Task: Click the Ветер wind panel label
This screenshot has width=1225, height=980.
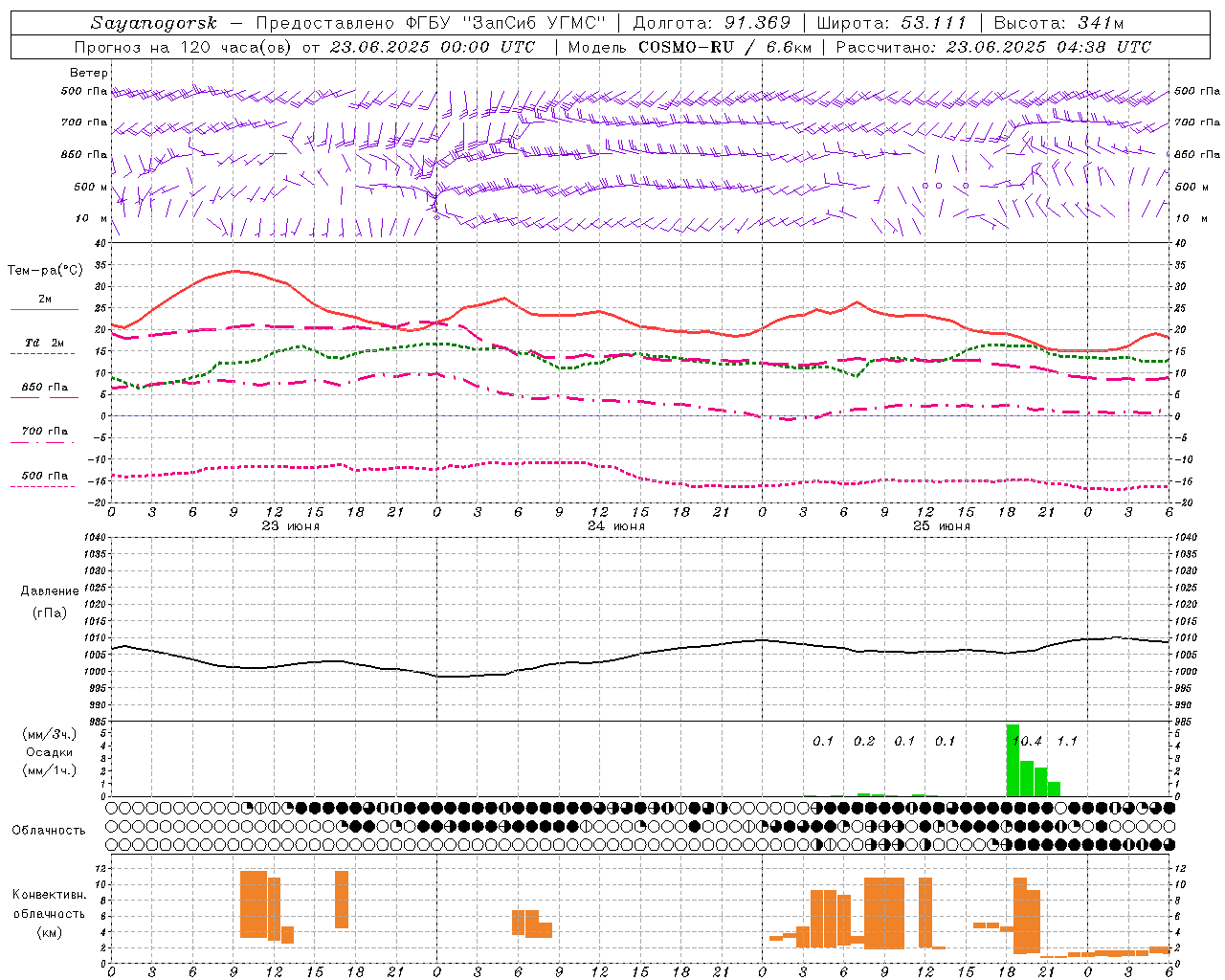Action: tap(89, 73)
